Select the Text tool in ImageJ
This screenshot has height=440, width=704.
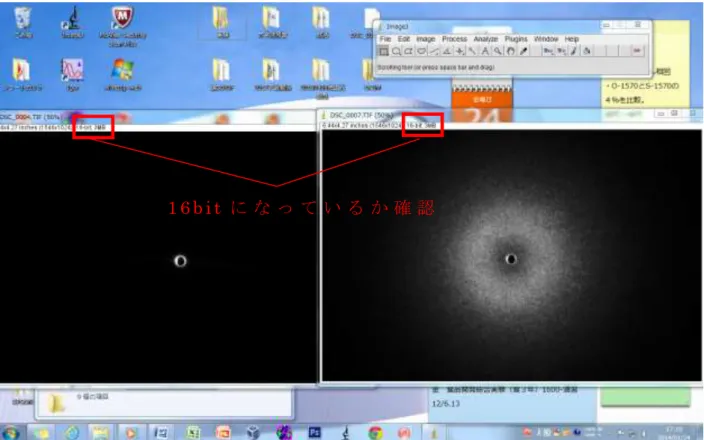(485, 51)
